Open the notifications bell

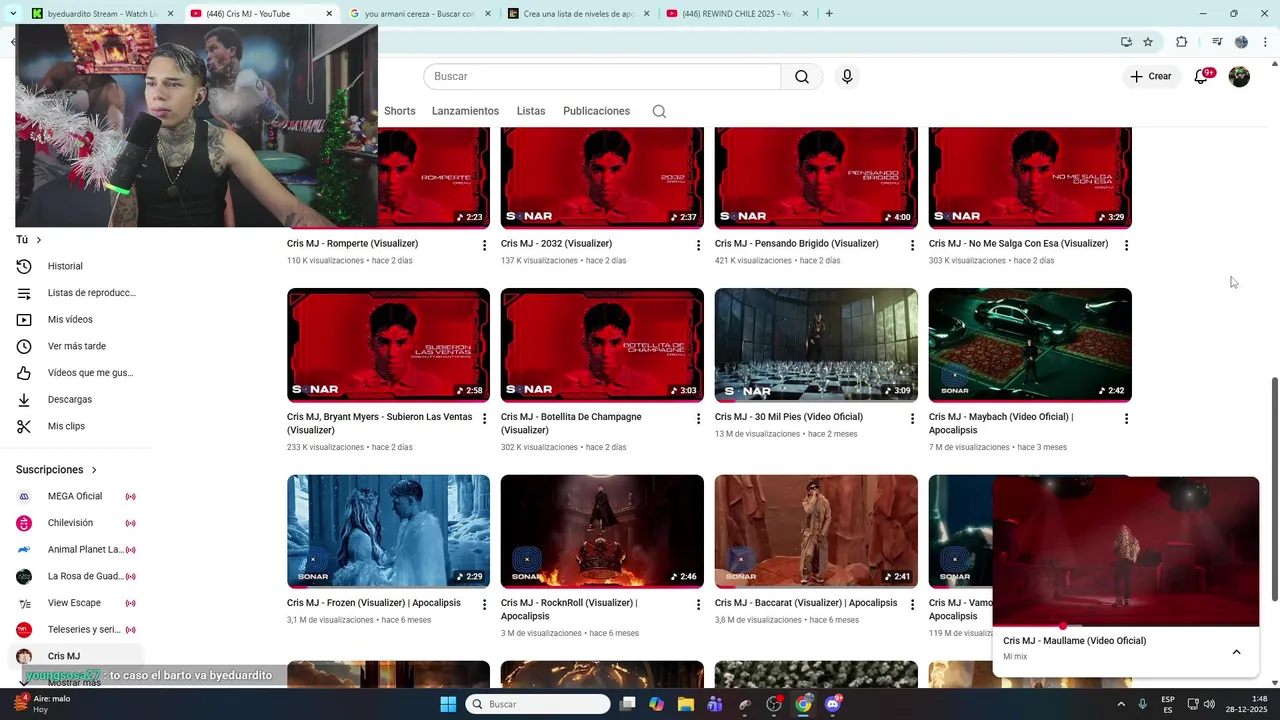1201,77
